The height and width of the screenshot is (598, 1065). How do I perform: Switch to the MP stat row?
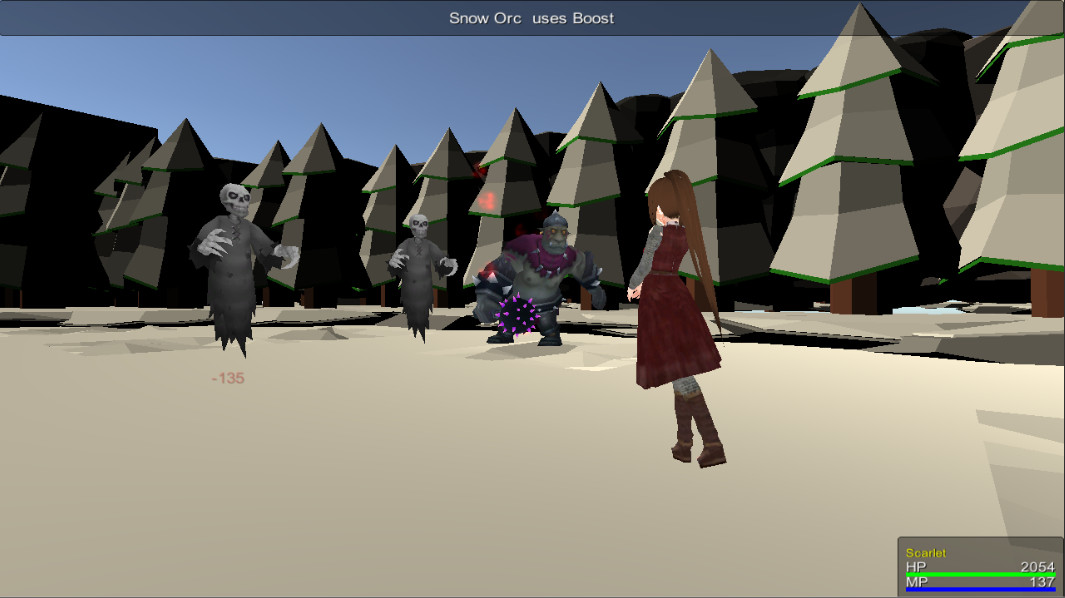[915, 581]
